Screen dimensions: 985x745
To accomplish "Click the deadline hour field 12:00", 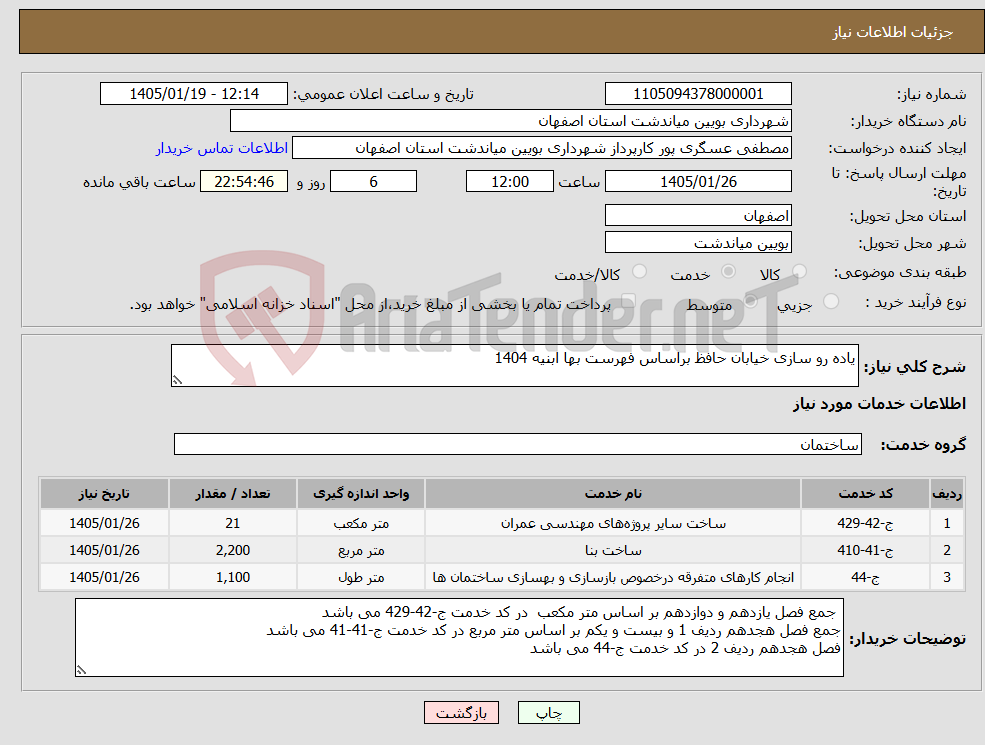I will (509, 182).
